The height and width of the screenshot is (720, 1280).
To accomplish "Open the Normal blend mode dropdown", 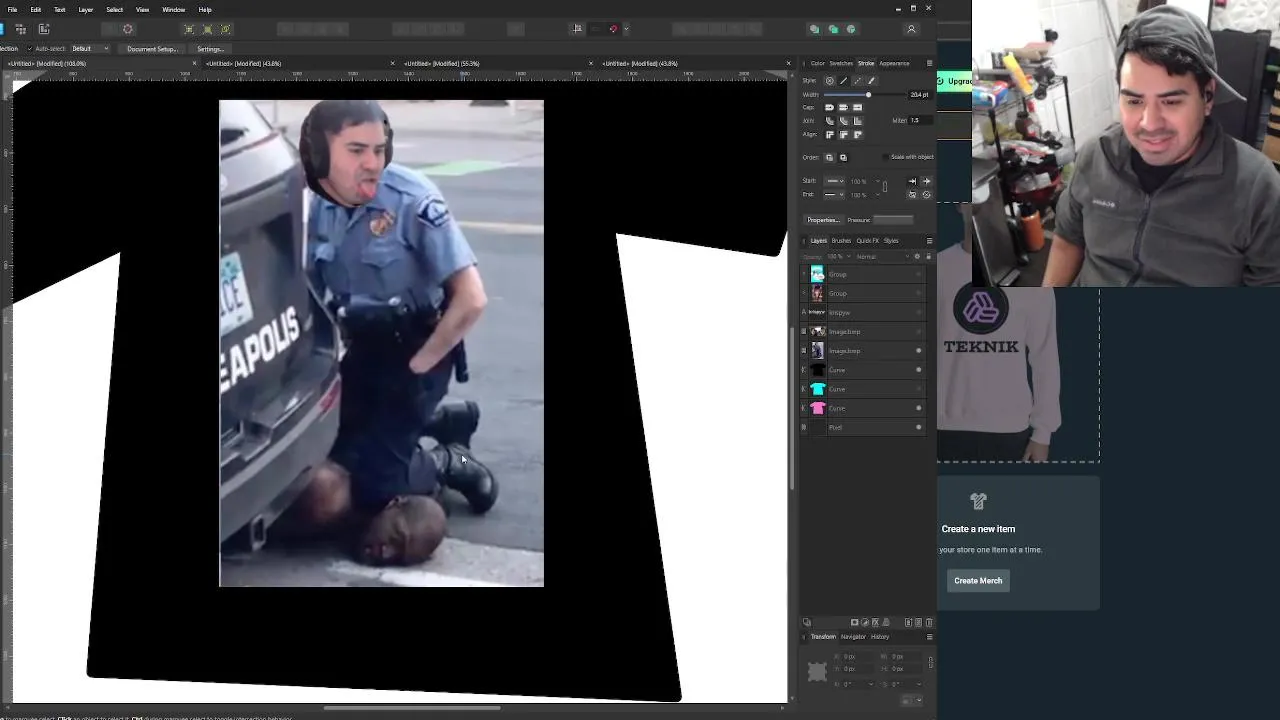I will pyautogui.click(x=881, y=256).
